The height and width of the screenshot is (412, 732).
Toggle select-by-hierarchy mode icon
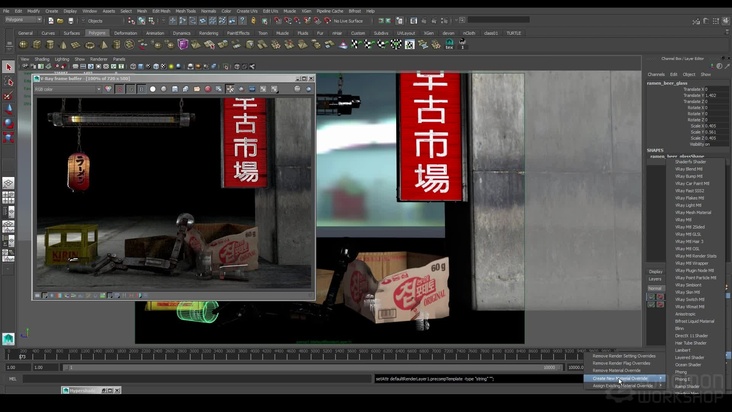point(132,21)
